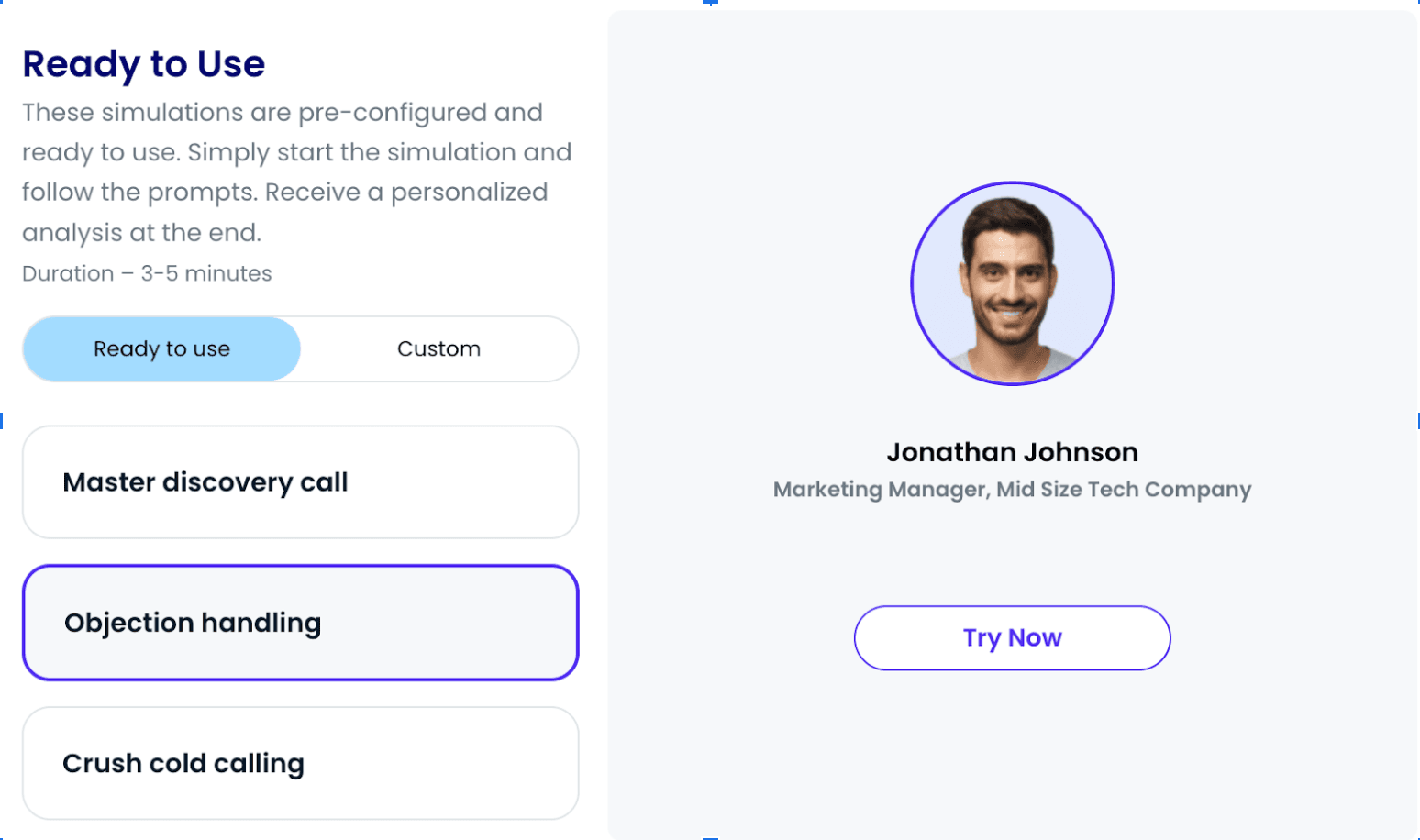Screen dimensions: 1420x840
Task: Click empty gray area below Try Now
Action: 1012,752
